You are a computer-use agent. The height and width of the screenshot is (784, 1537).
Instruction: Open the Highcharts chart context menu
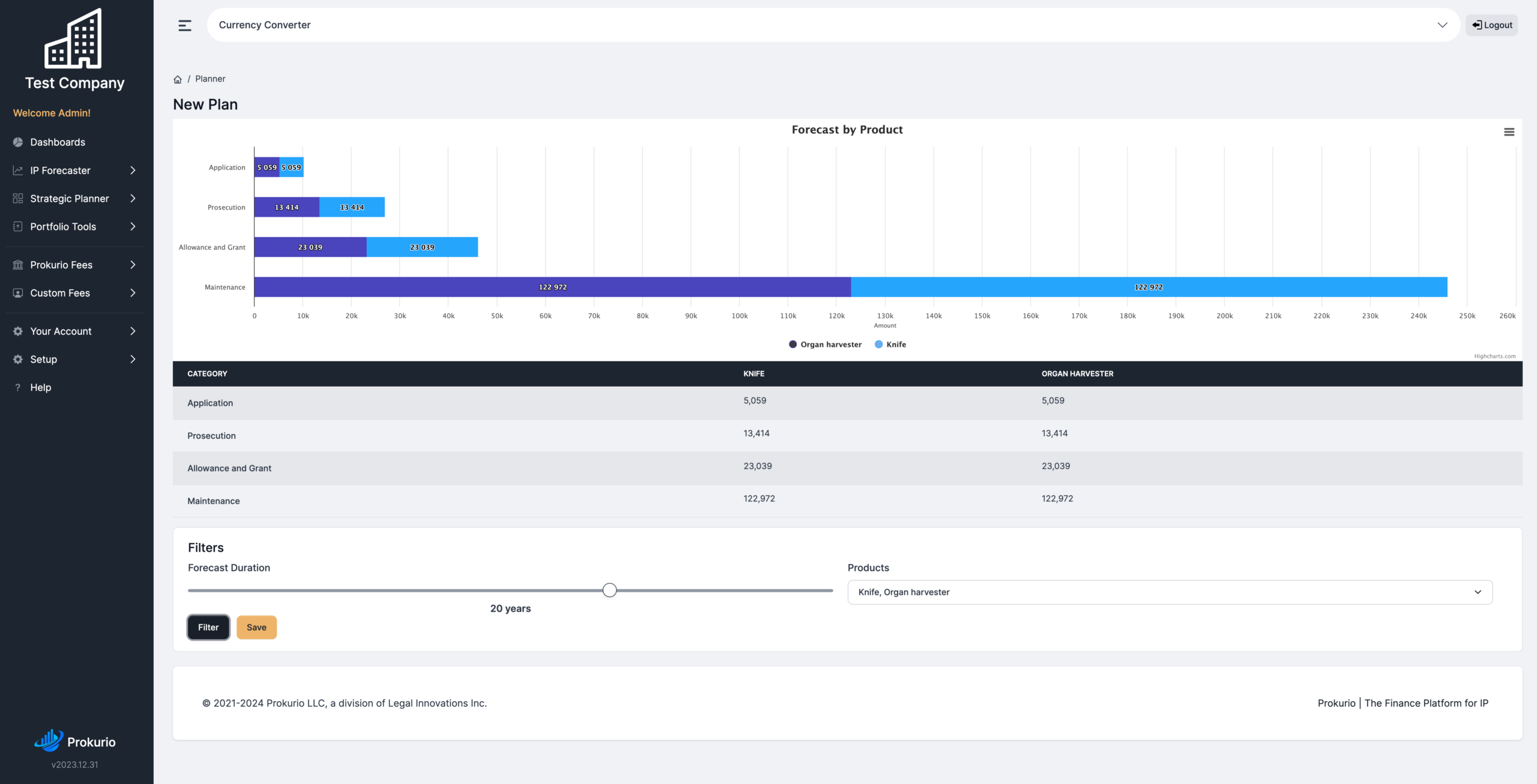[x=1509, y=132]
